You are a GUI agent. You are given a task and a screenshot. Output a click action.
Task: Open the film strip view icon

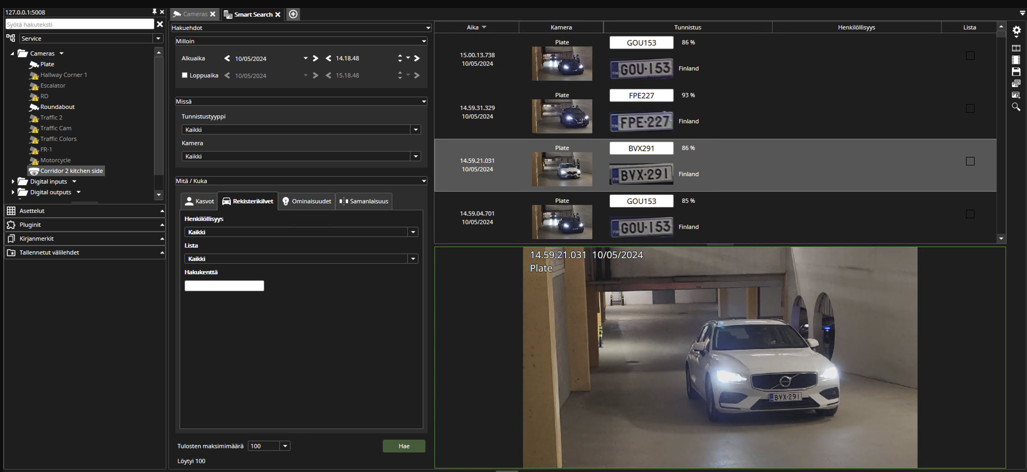[x=1016, y=60]
